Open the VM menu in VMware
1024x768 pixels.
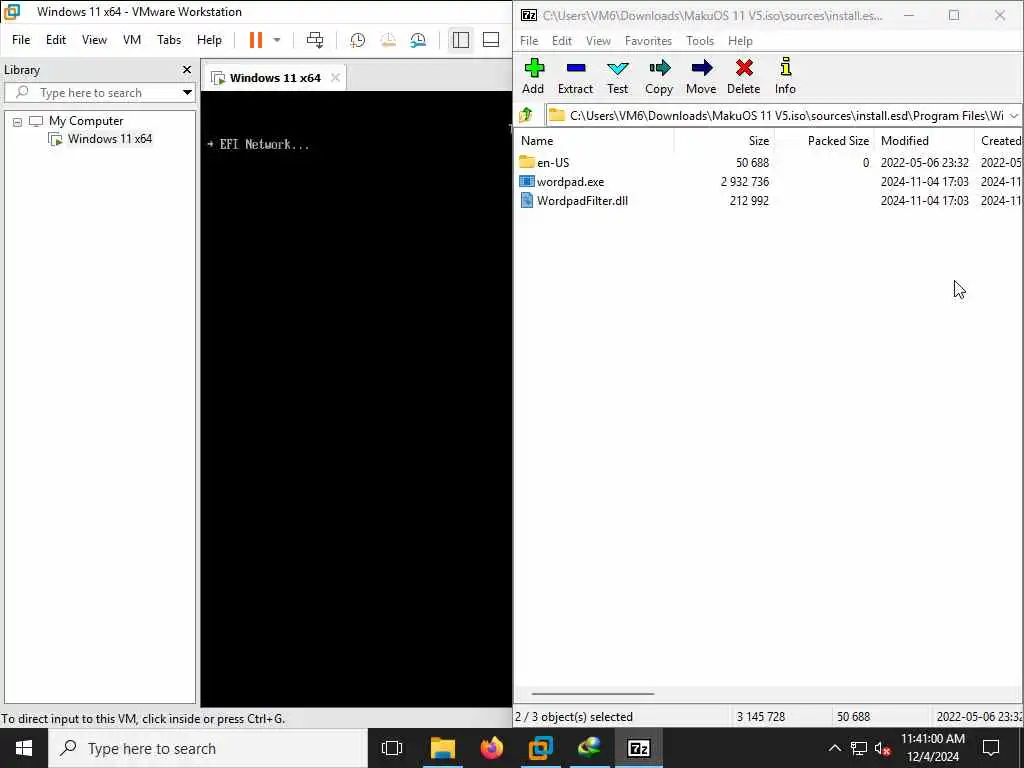[x=132, y=40]
